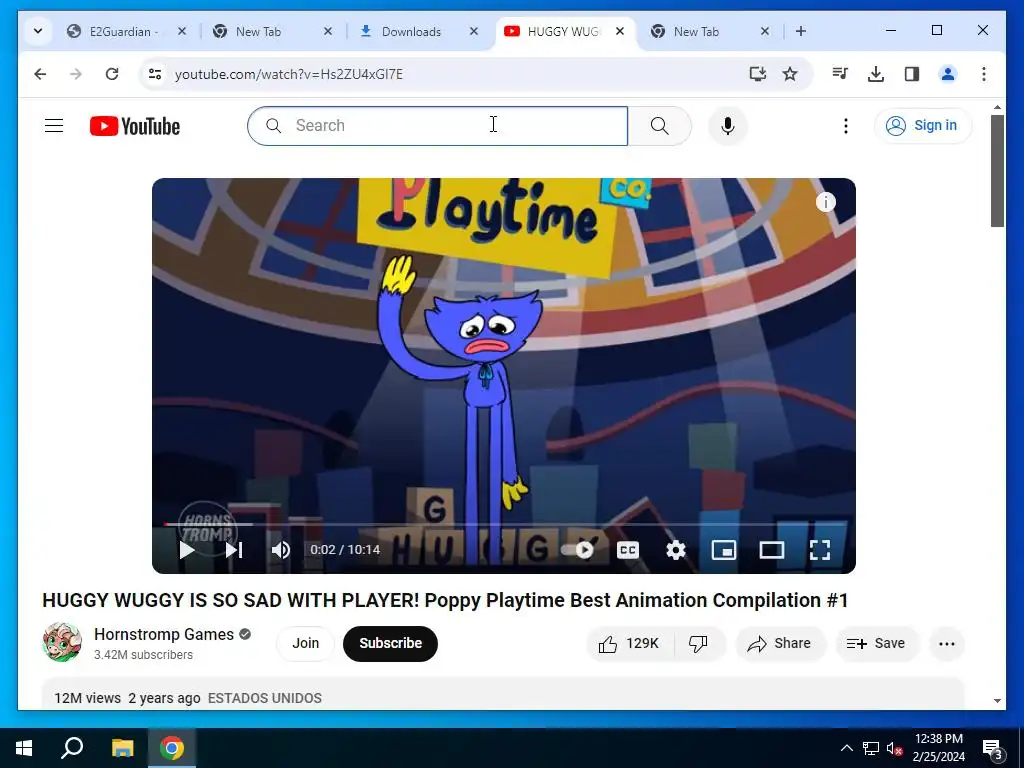View site information icon in address bar

[155, 74]
